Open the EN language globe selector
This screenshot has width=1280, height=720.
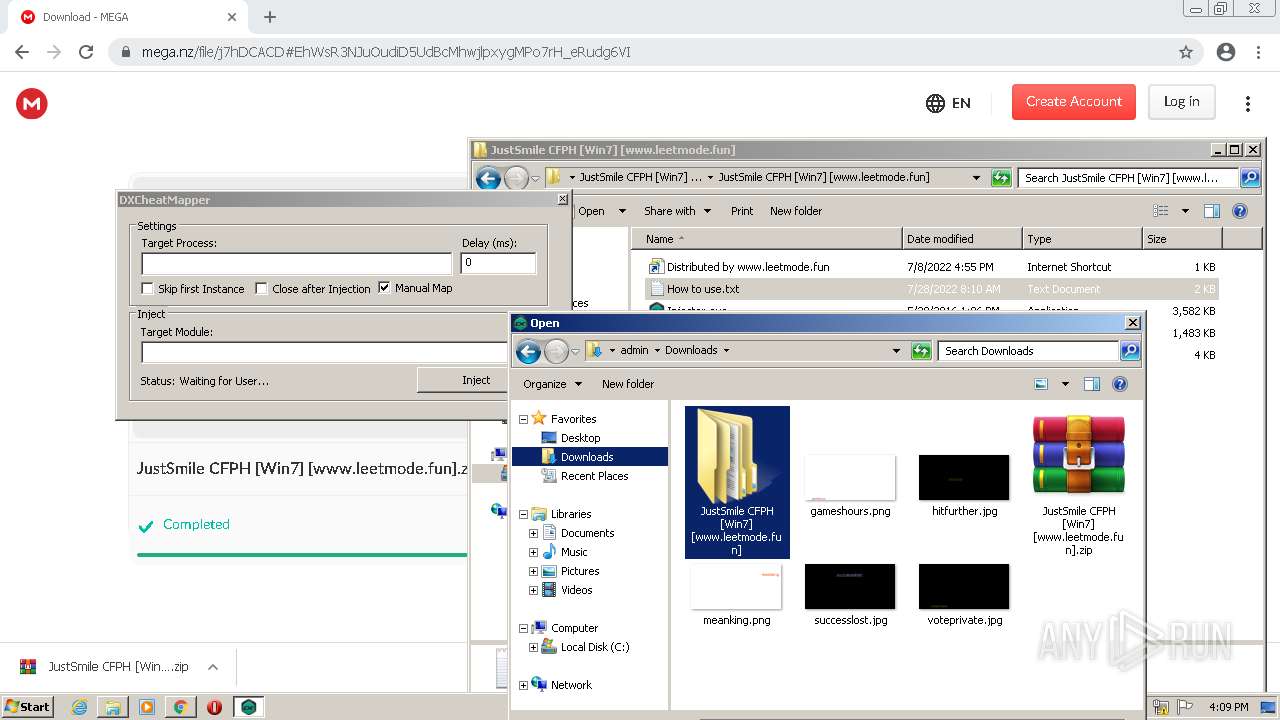(948, 103)
